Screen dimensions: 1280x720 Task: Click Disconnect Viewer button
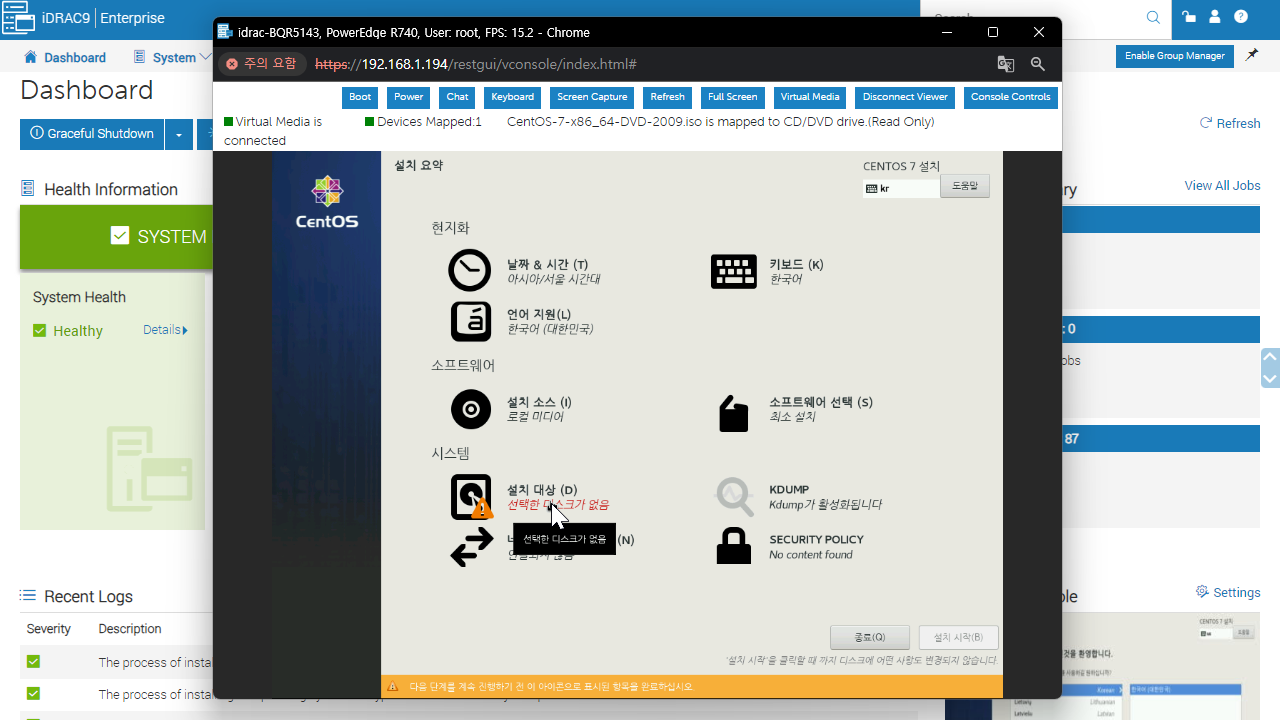(x=905, y=97)
